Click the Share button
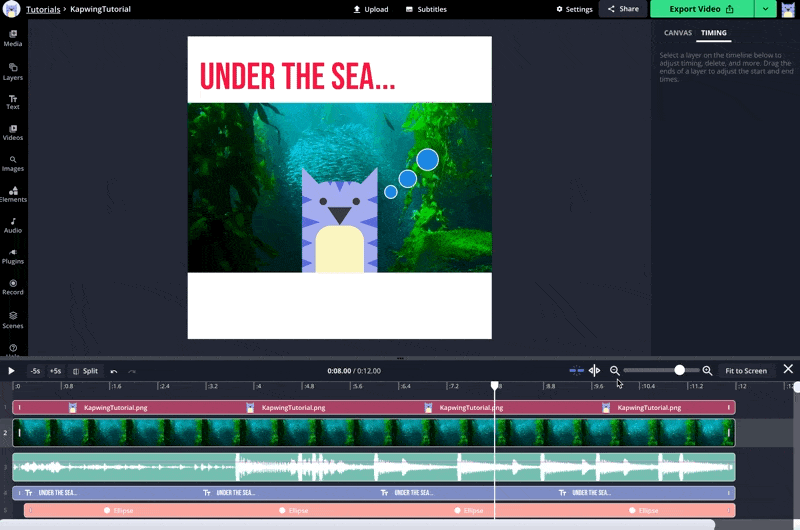 (x=622, y=9)
